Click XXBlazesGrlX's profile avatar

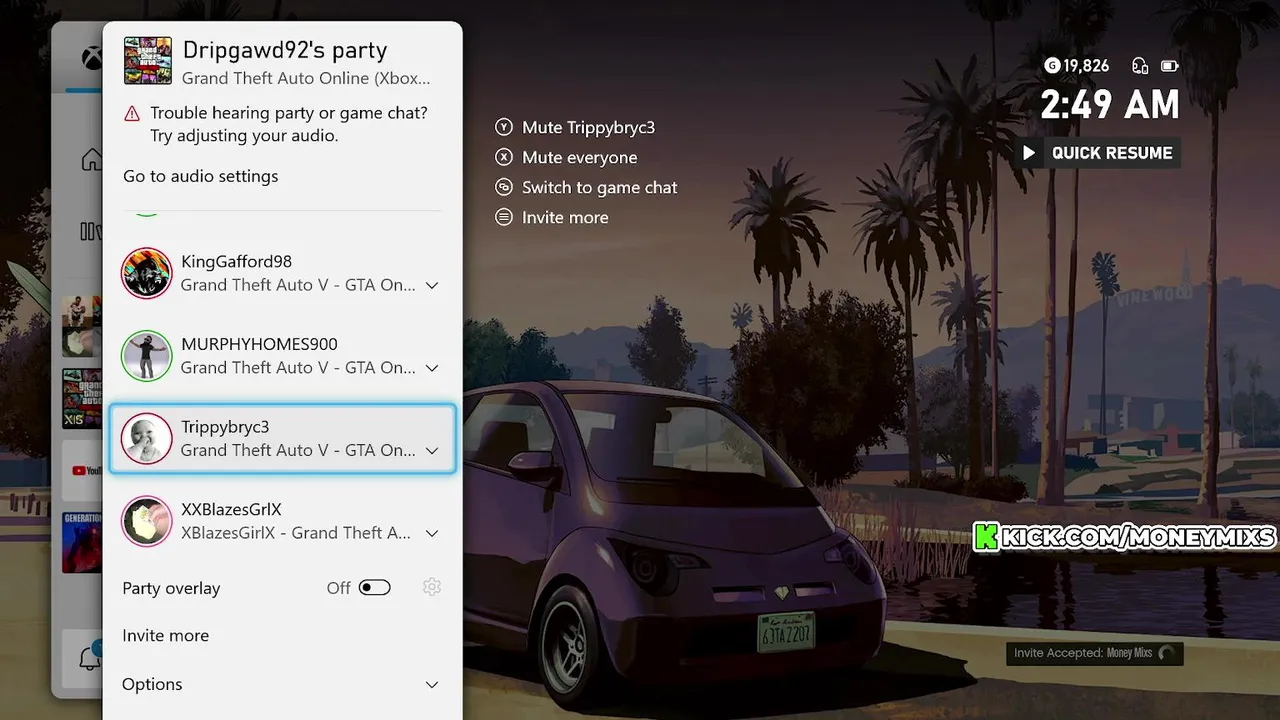(x=146, y=521)
